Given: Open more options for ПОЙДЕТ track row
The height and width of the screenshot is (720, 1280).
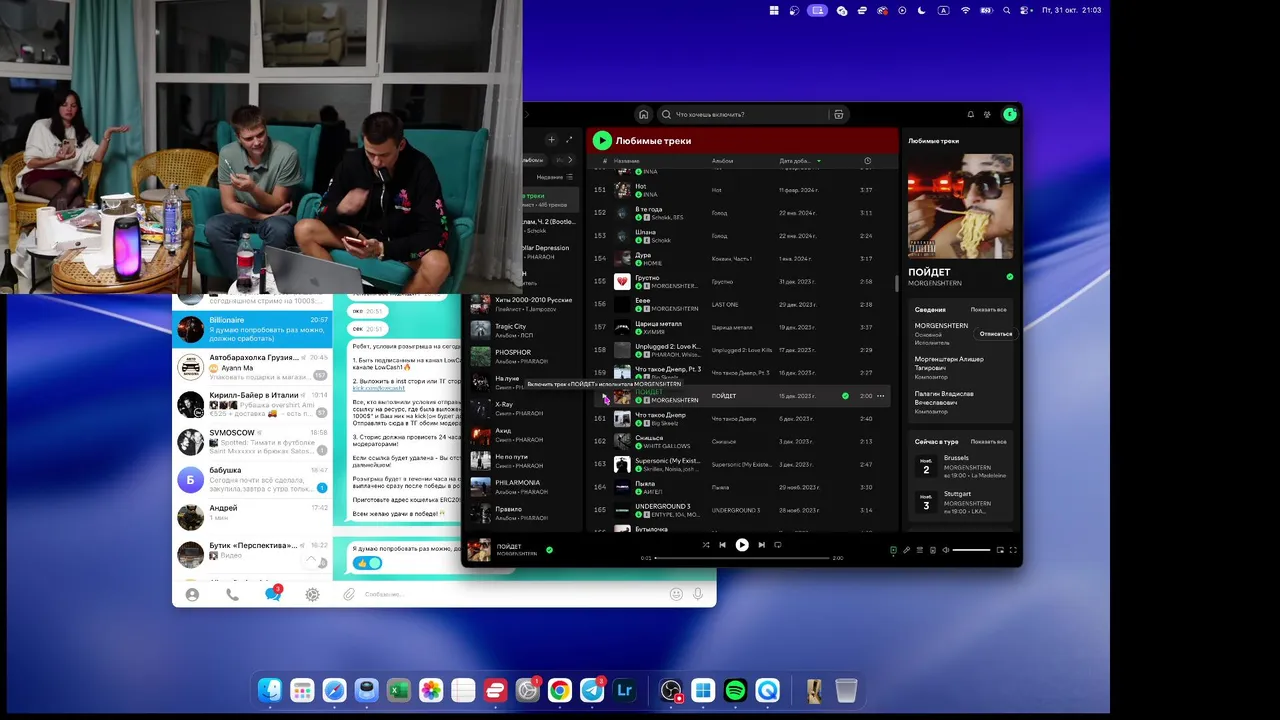Looking at the screenshot, I should pyautogui.click(x=881, y=396).
